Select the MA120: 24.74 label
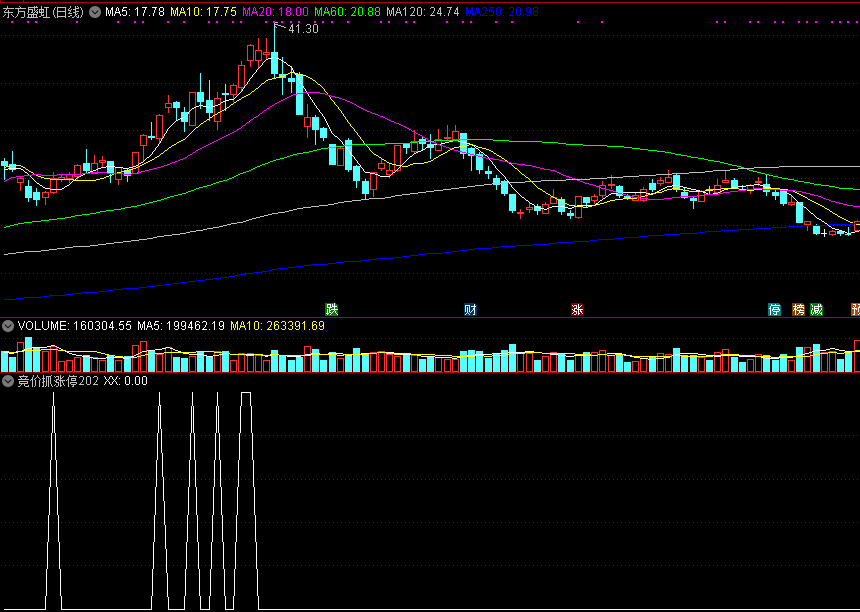The image size is (860, 612). pos(423,12)
